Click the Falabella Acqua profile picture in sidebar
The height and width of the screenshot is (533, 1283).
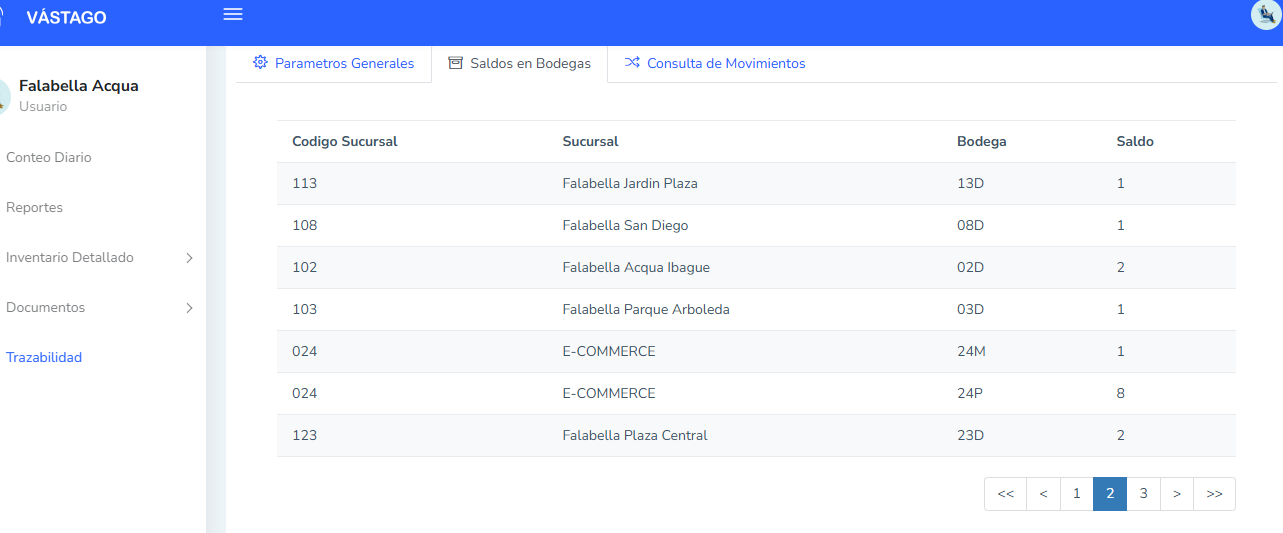tap(3, 96)
